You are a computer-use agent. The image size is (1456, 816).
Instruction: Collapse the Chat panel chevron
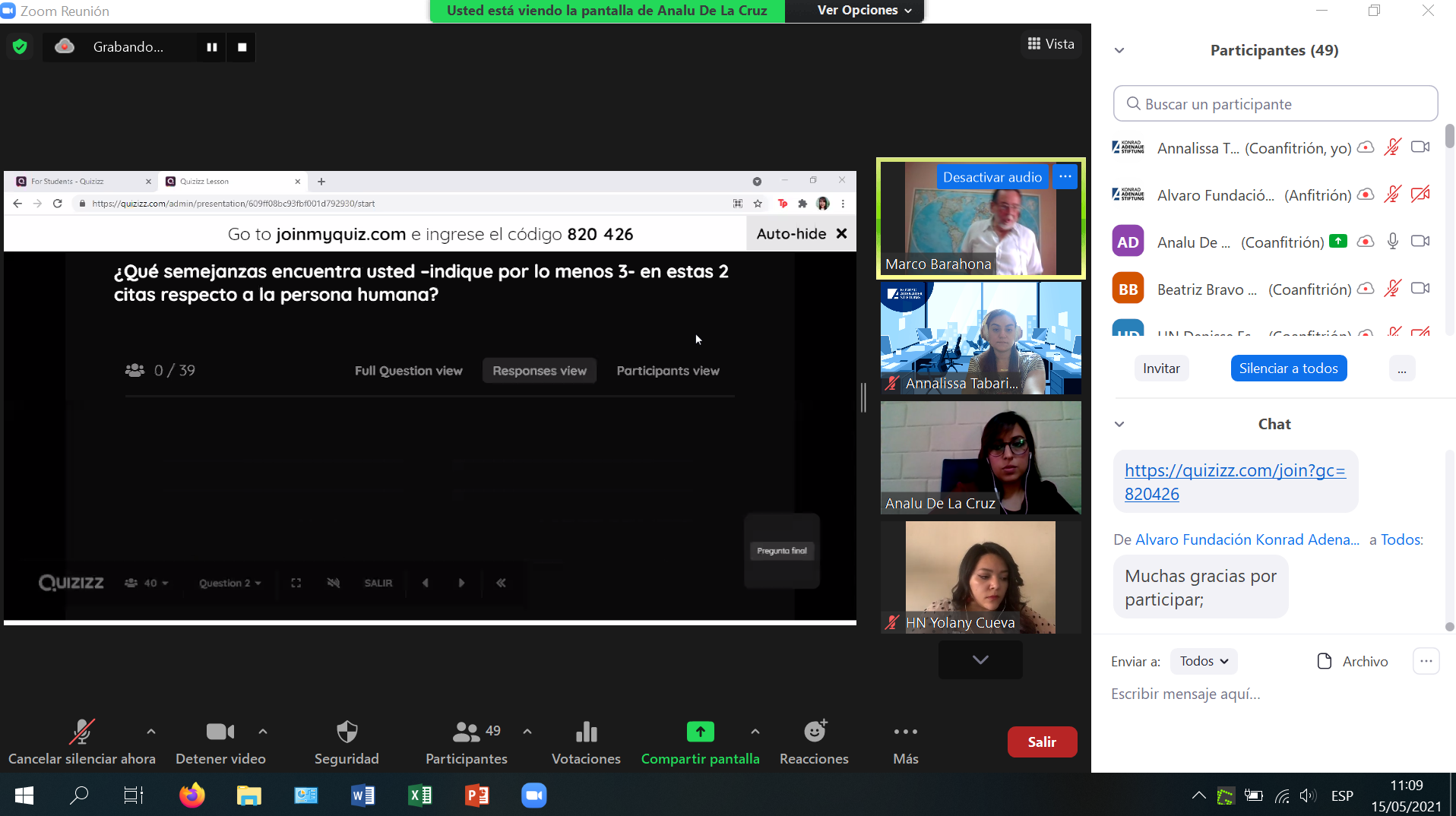[x=1119, y=424]
